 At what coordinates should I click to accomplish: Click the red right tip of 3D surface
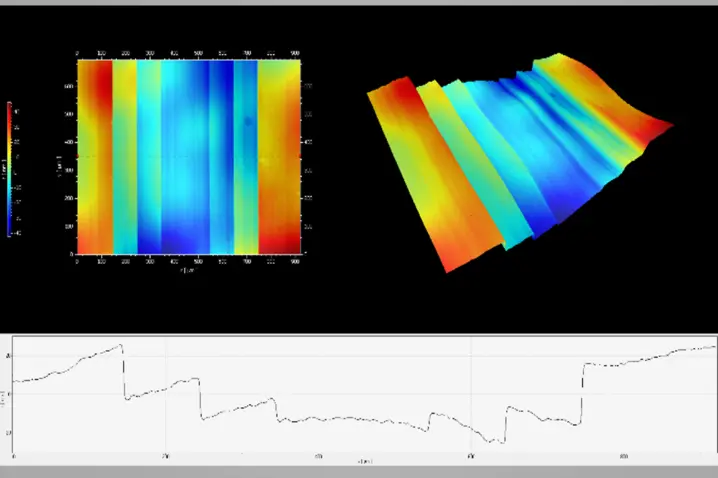[660, 127]
